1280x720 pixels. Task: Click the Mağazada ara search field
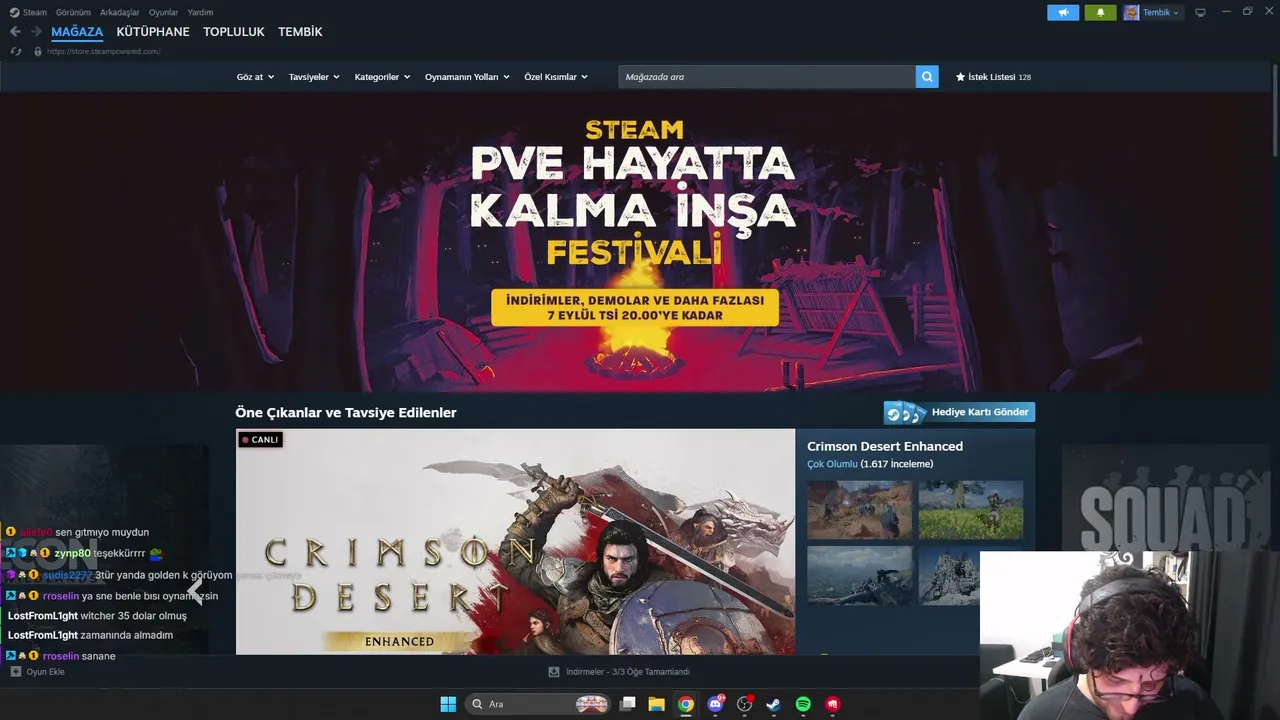[767, 77]
